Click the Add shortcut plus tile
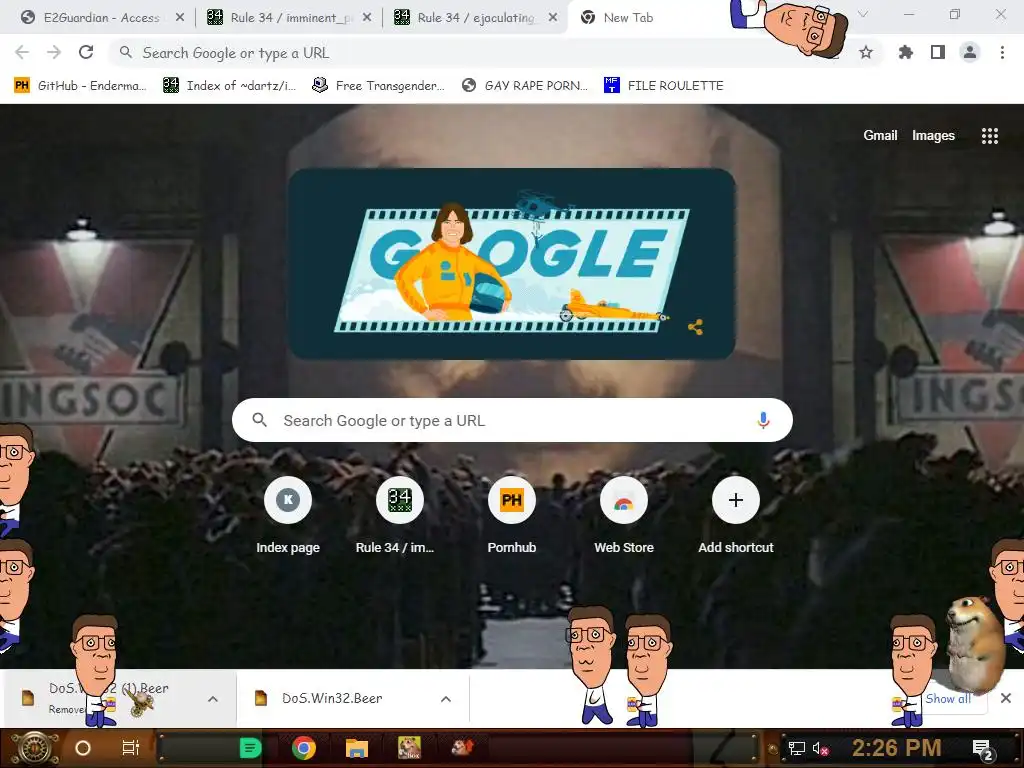 pyautogui.click(x=736, y=516)
